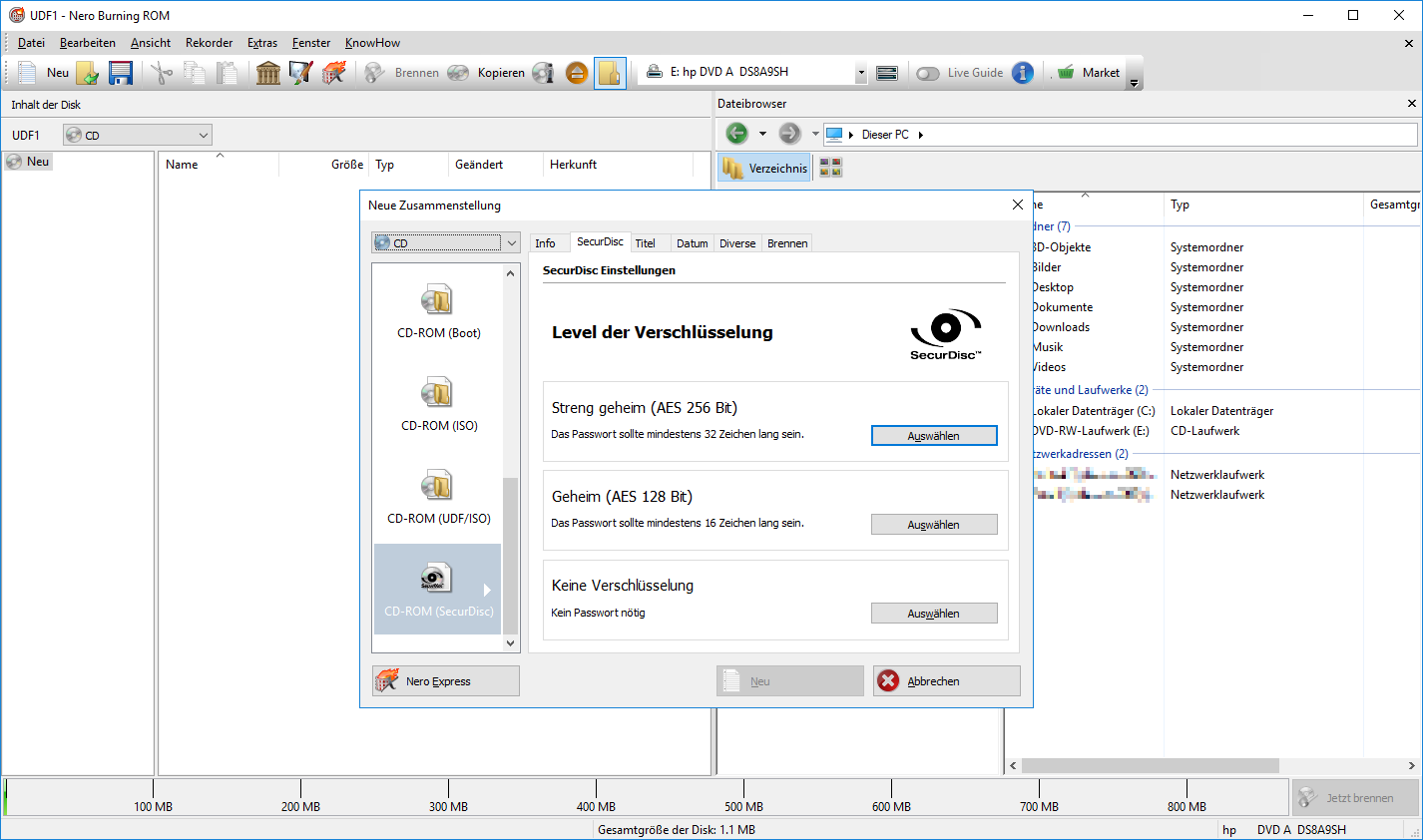The image size is (1423, 840).
Task: Click the Save compilation floppy disk icon
Action: [x=121, y=73]
